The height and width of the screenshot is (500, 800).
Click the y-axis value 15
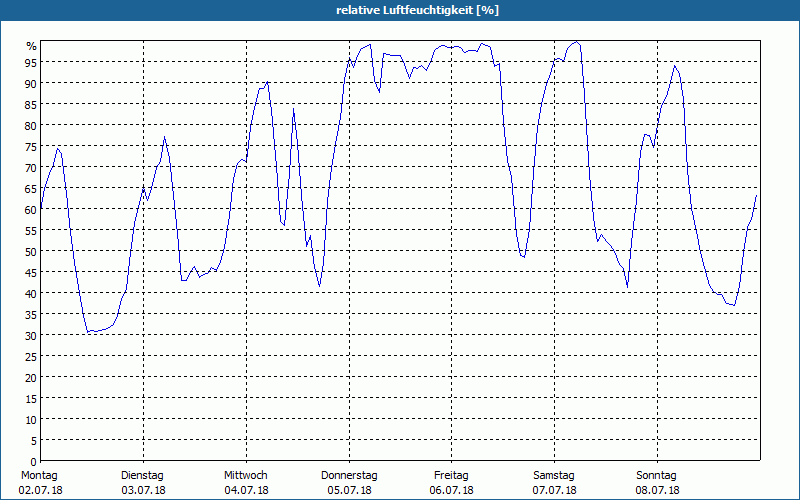pyautogui.click(x=31, y=399)
